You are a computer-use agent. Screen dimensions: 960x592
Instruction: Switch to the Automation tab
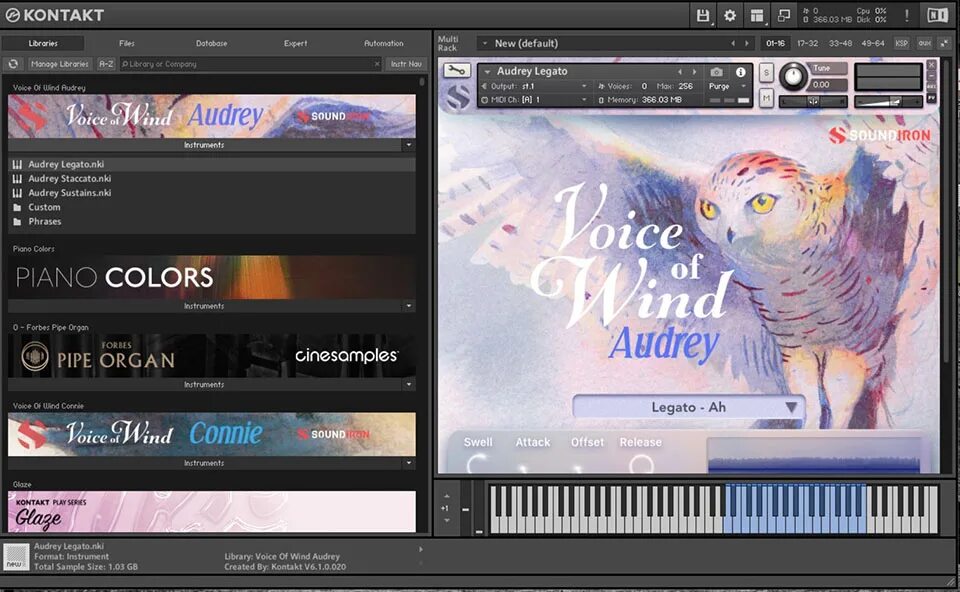tap(384, 43)
